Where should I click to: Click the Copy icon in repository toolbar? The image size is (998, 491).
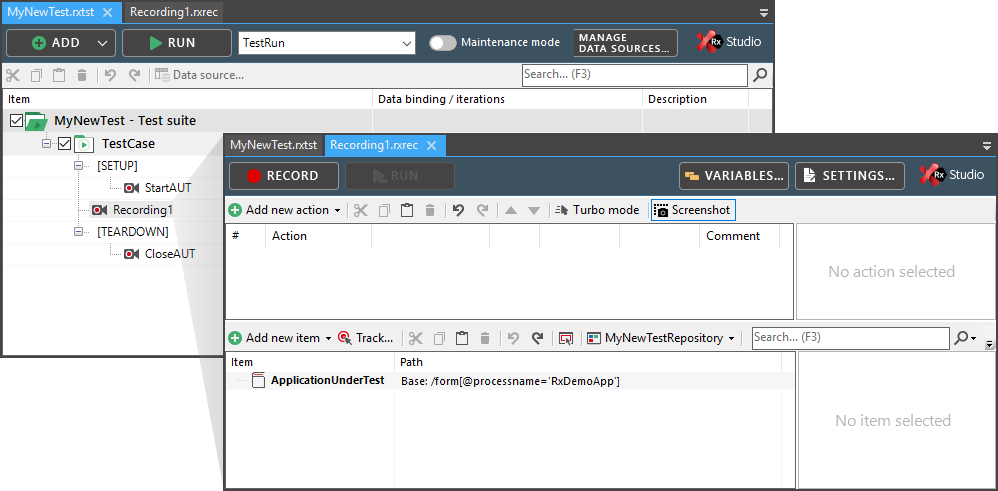pyautogui.click(x=439, y=338)
